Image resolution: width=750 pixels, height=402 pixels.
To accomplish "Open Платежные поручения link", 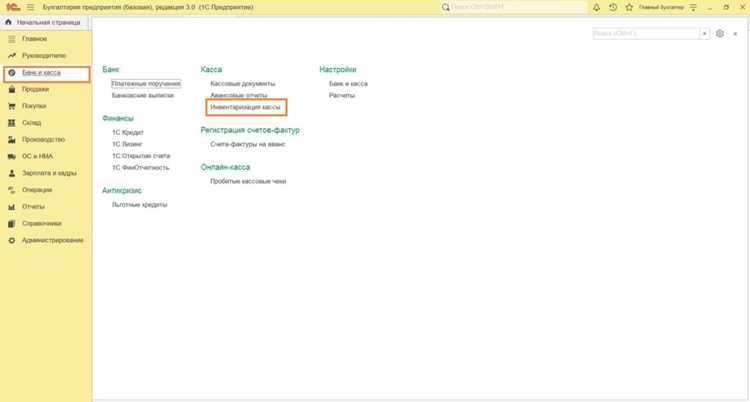I will [x=146, y=84].
